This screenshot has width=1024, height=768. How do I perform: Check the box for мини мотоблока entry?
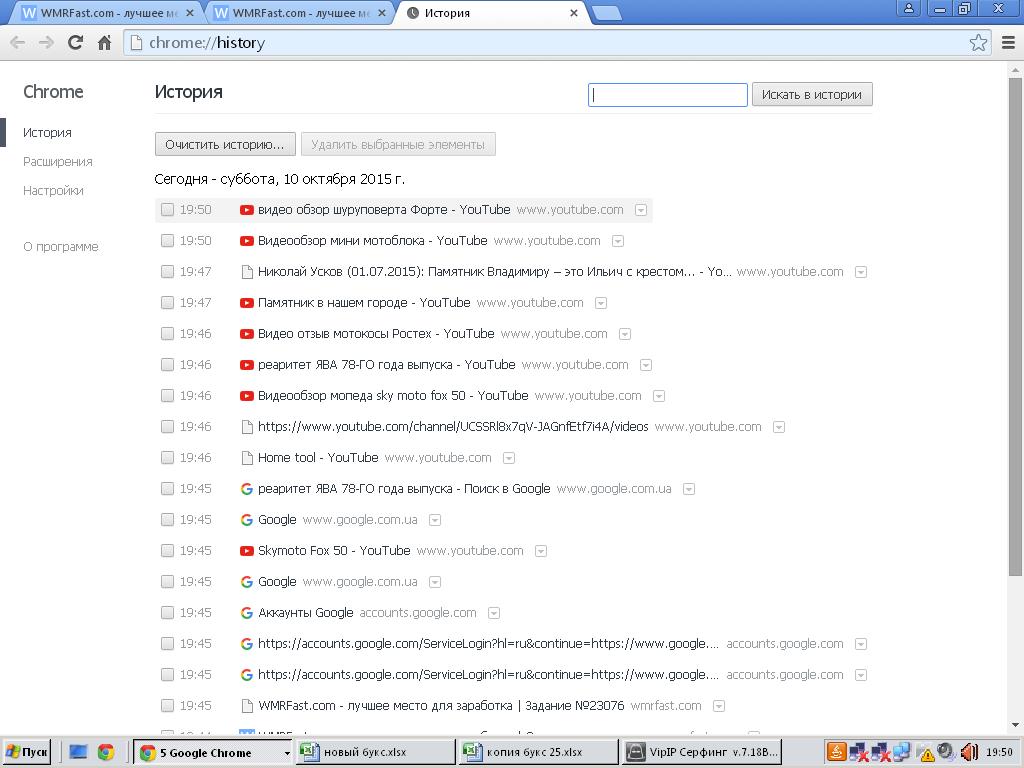pos(167,241)
